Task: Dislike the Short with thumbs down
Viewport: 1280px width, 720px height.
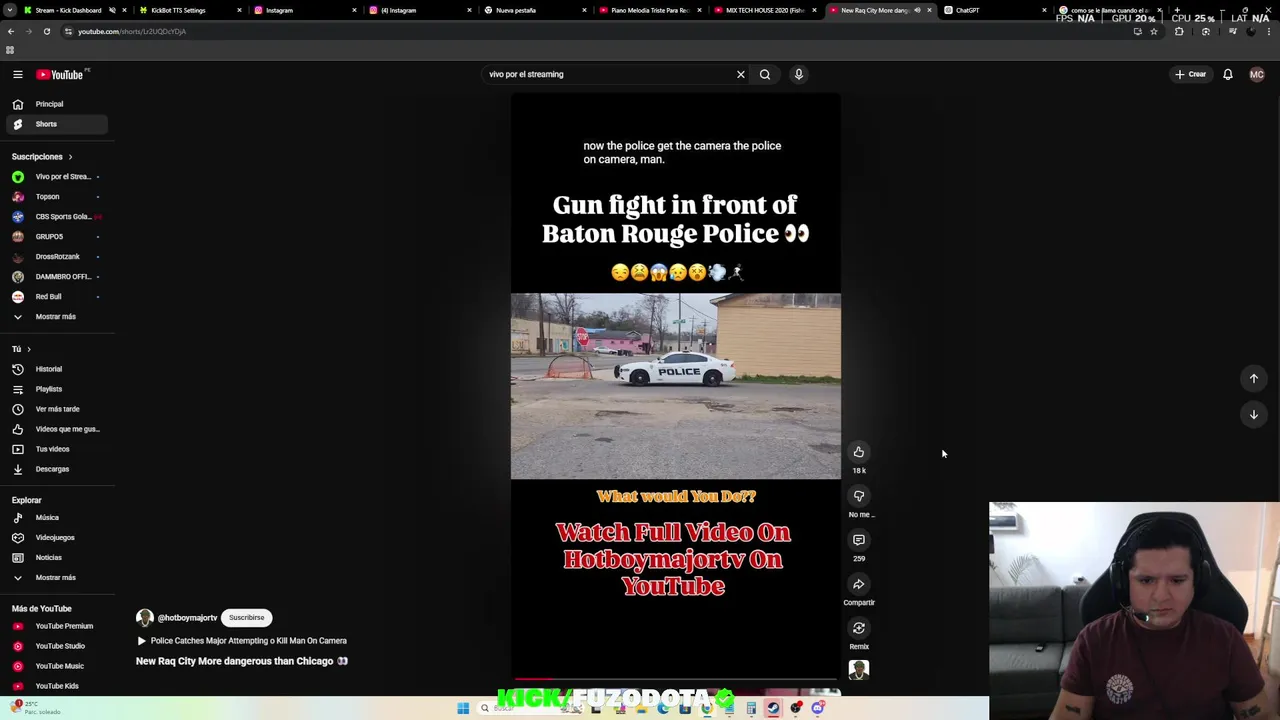Action: [x=858, y=496]
